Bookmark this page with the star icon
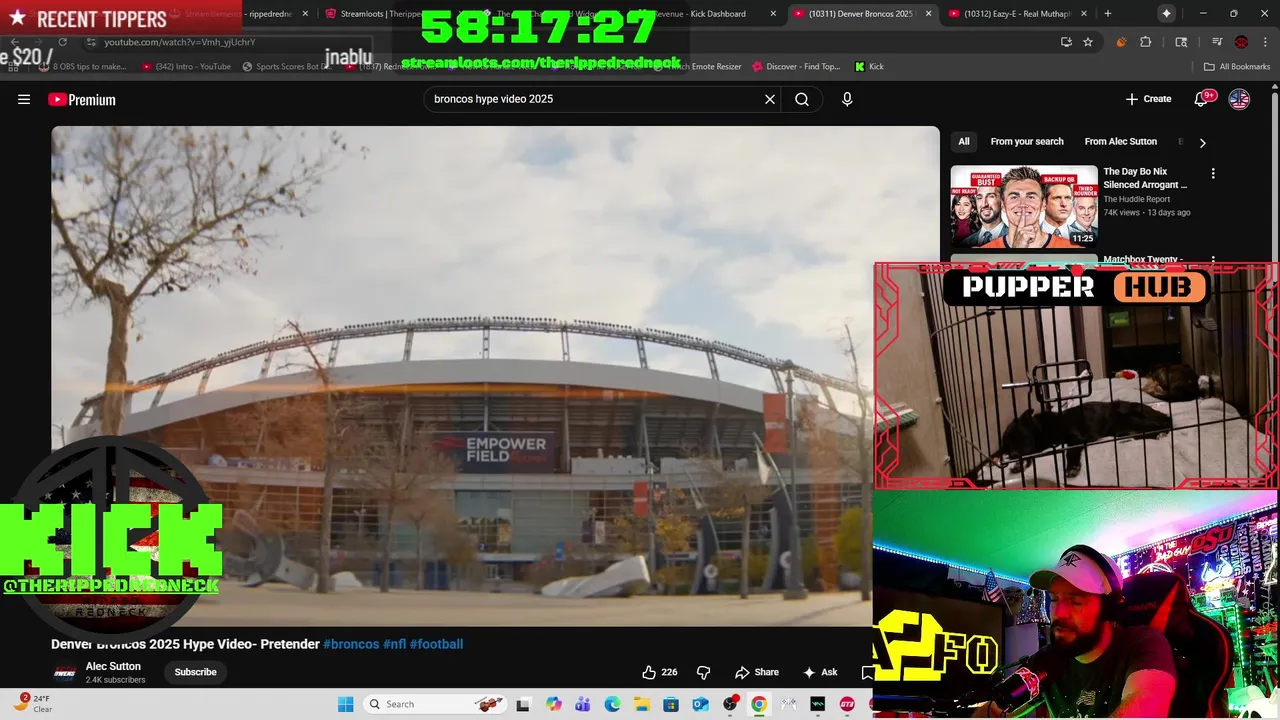Screen dimensions: 1280x720 point(1088,42)
